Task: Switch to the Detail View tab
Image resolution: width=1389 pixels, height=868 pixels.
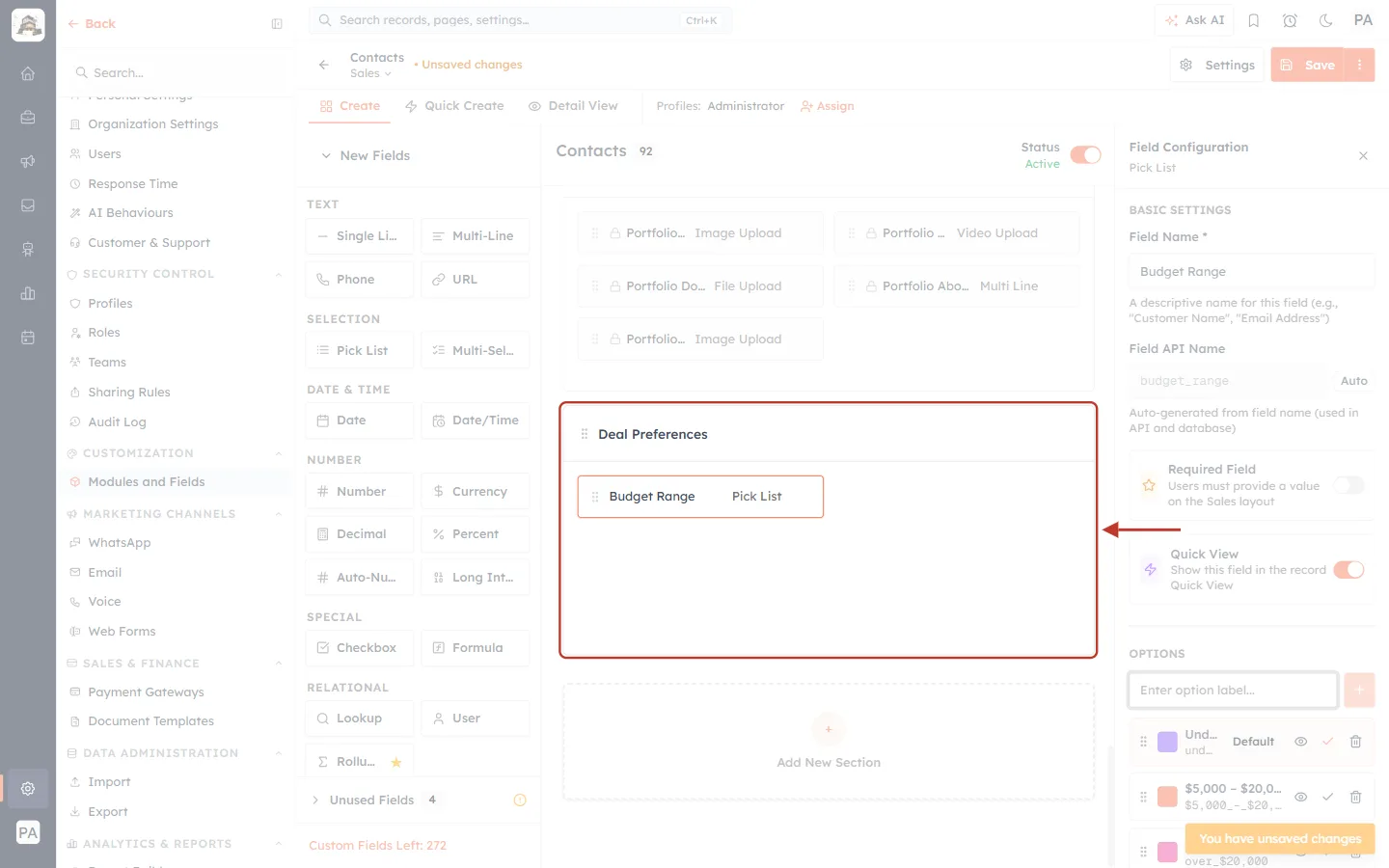Action: click(573, 106)
